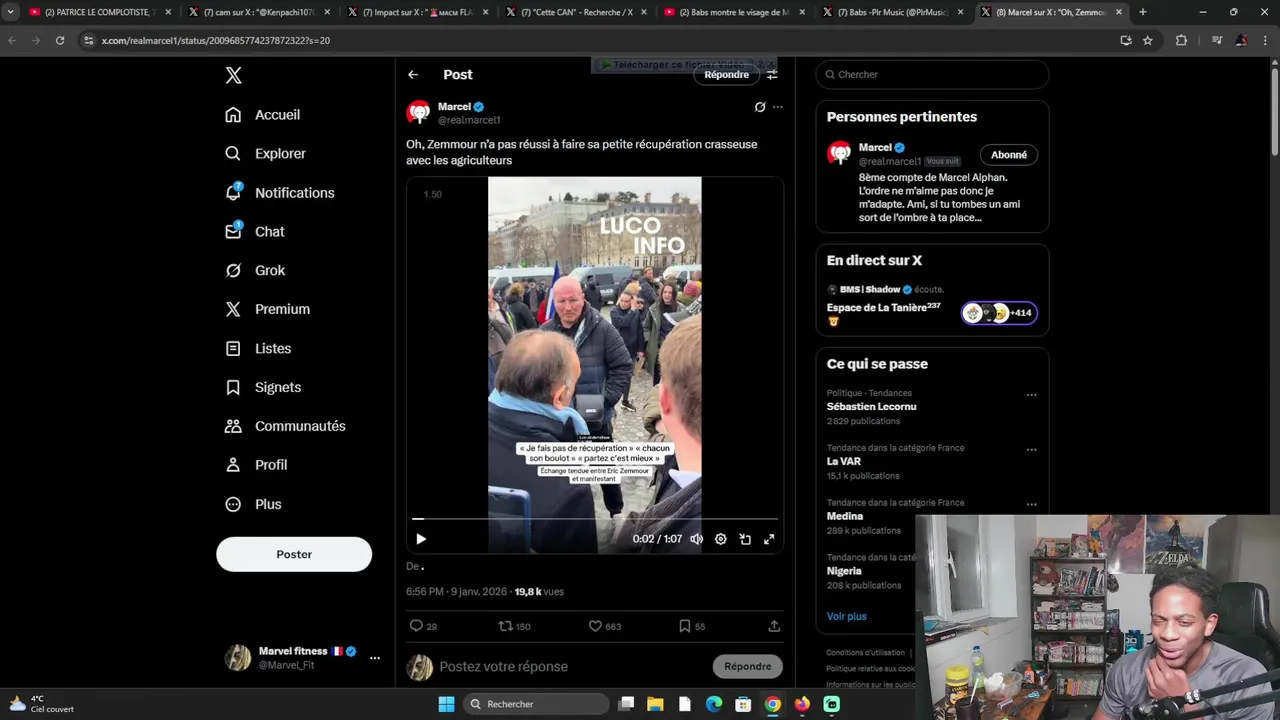Click taskbar Rechercher search box
This screenshot has width=1280, height=720.
(538, 704)
